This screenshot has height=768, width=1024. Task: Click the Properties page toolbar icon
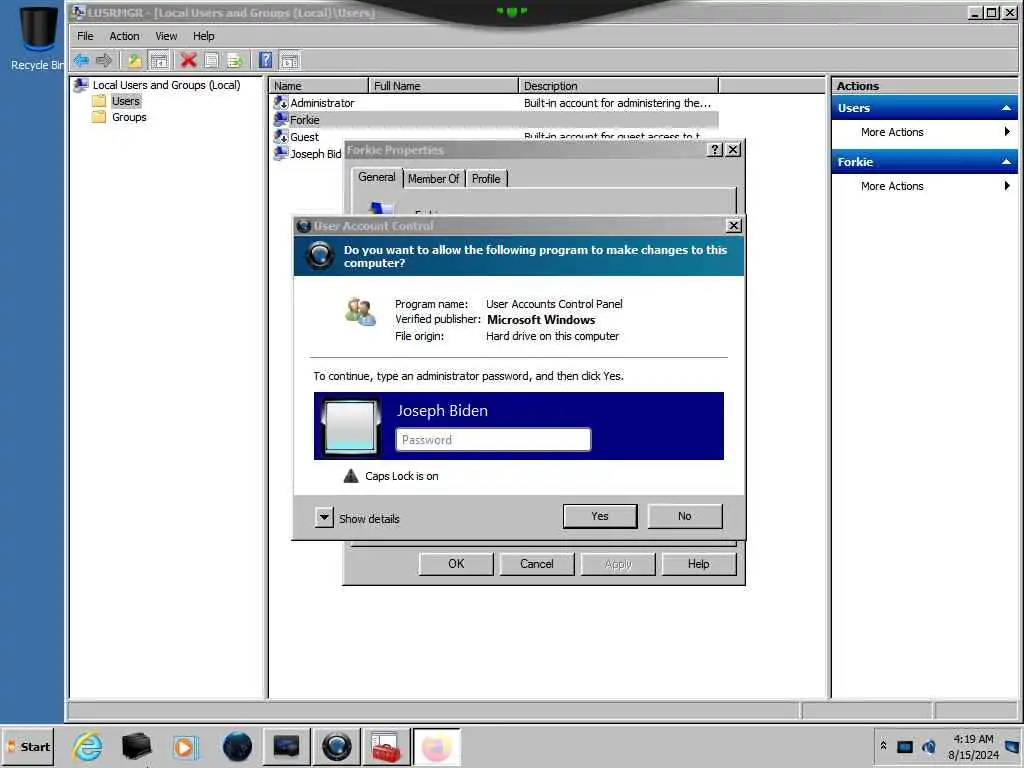(x=212, y=61)
